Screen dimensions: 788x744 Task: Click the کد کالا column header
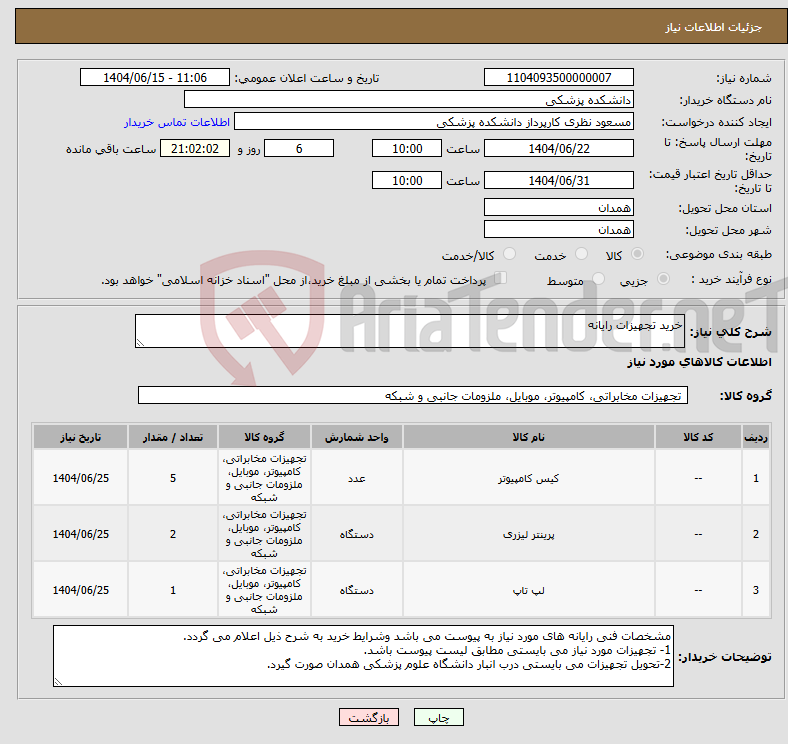(x=698, y=437)
